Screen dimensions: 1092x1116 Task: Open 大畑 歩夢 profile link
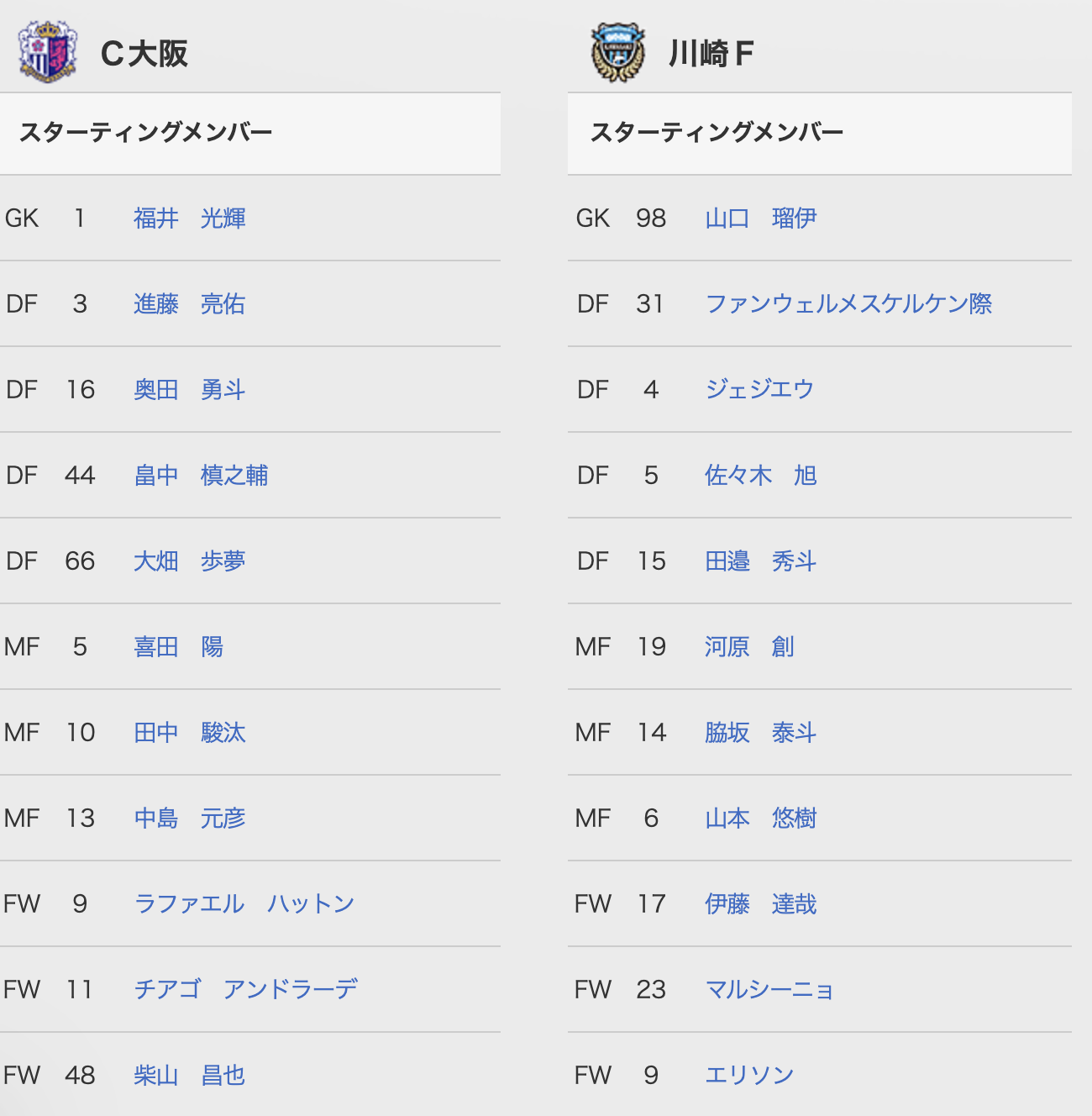[190, 561]
